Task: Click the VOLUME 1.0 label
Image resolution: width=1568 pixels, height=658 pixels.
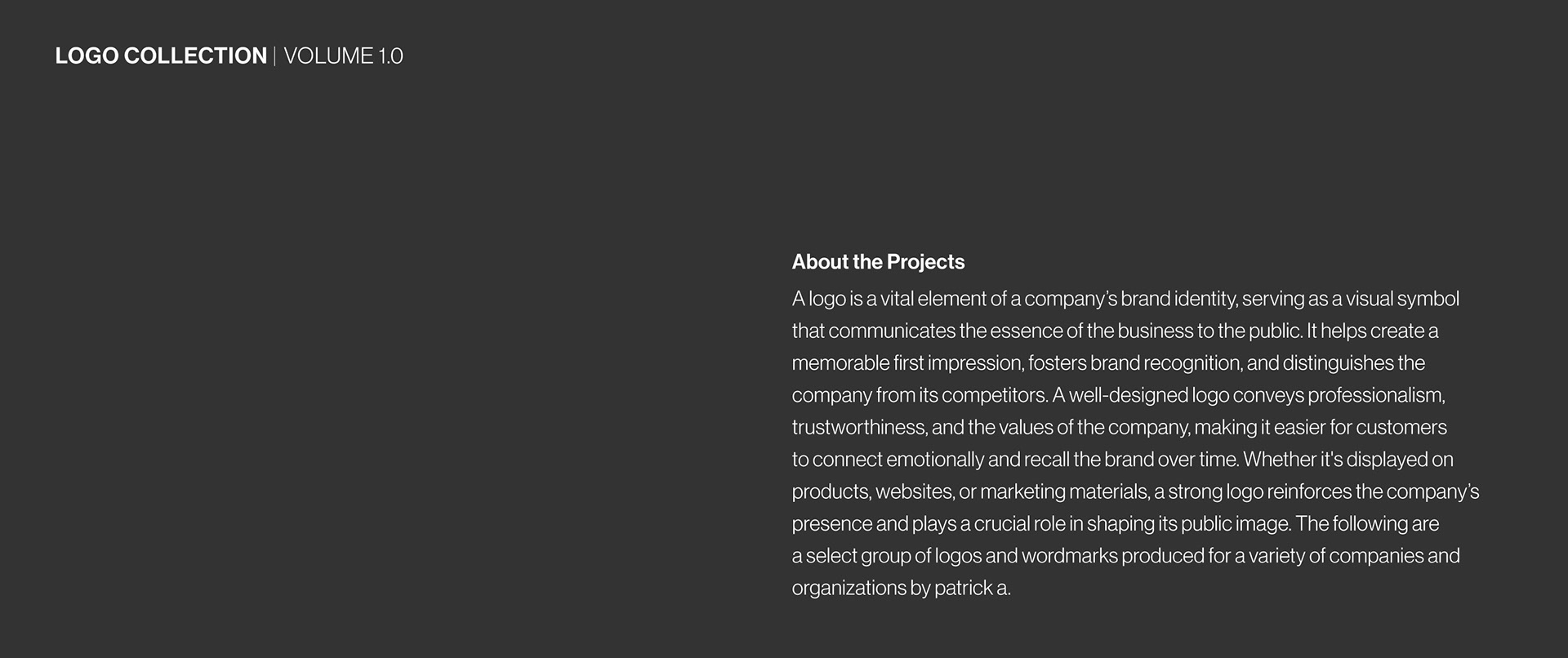Action: click(343, 56)
